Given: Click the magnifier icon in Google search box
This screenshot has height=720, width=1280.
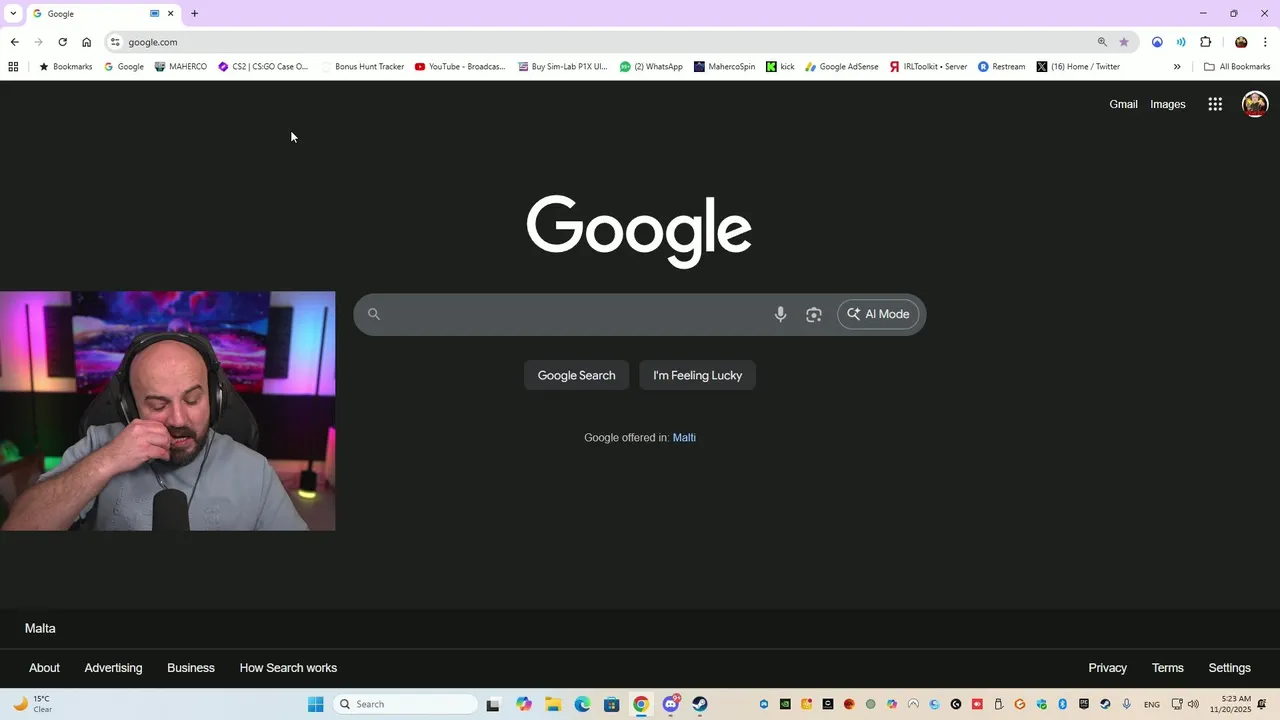Looking at the screenshot, I should click(x=374, y=314).
